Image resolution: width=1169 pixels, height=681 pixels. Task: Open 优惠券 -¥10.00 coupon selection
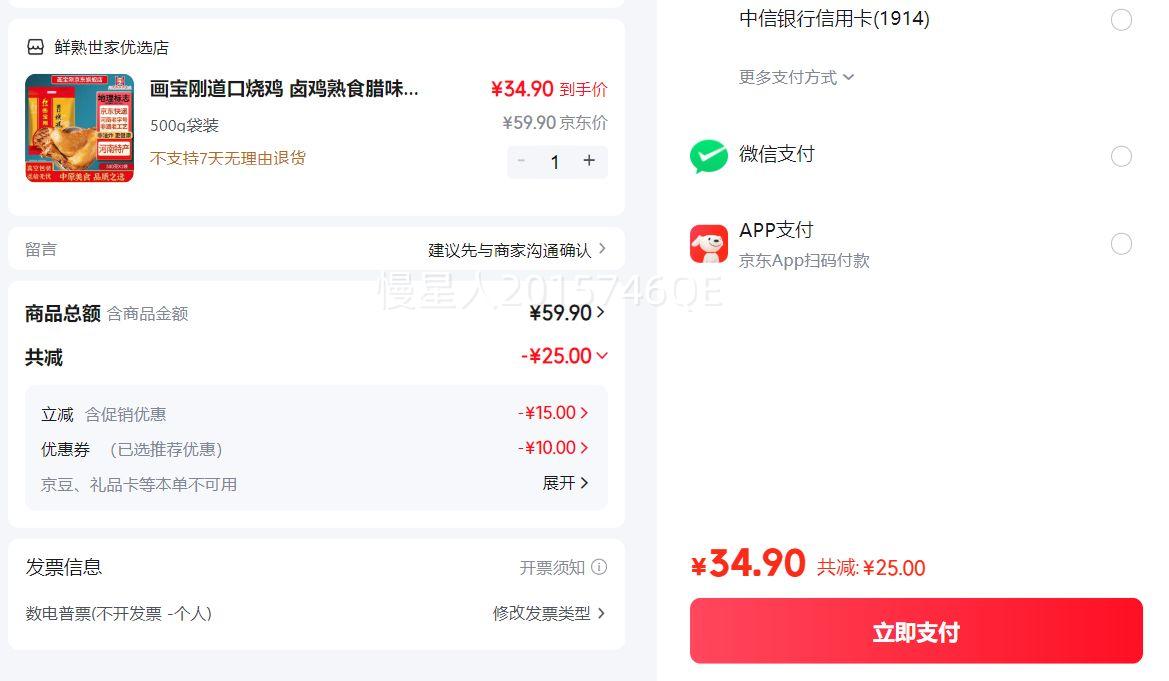pos(553,448)
